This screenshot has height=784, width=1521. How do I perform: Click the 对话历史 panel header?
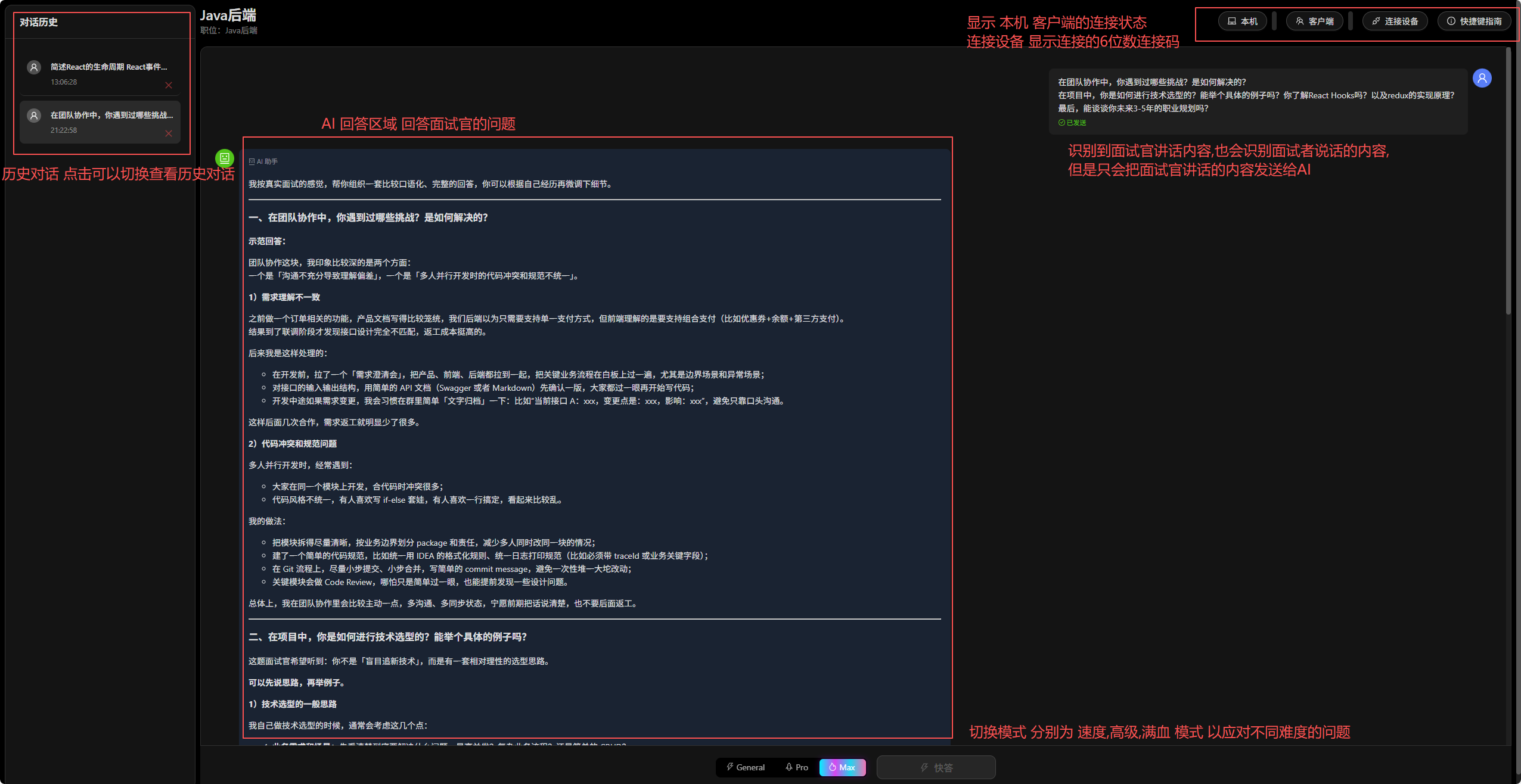click(x=39, y=23)
